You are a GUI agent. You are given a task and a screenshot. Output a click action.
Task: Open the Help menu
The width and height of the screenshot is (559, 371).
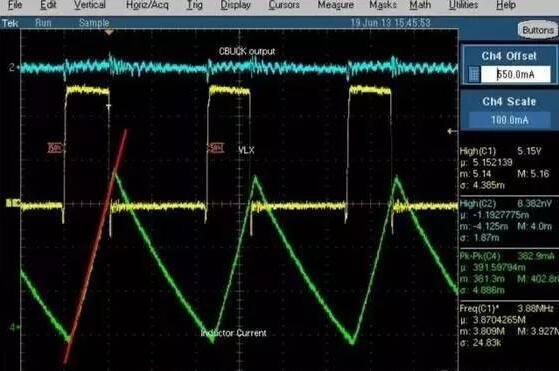[506, 5]
